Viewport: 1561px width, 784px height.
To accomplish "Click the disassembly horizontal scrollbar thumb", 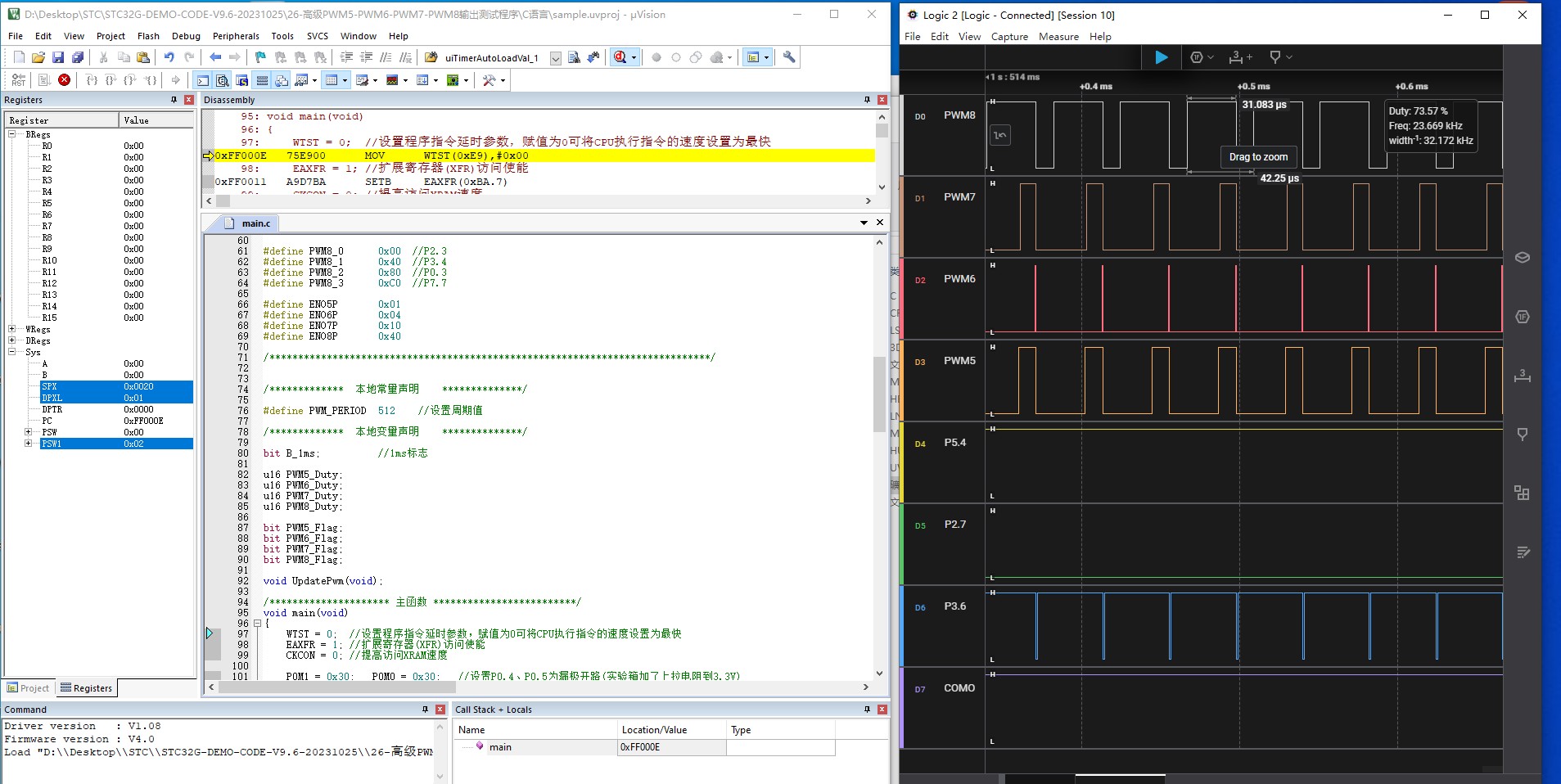I will tap(223, 201).
